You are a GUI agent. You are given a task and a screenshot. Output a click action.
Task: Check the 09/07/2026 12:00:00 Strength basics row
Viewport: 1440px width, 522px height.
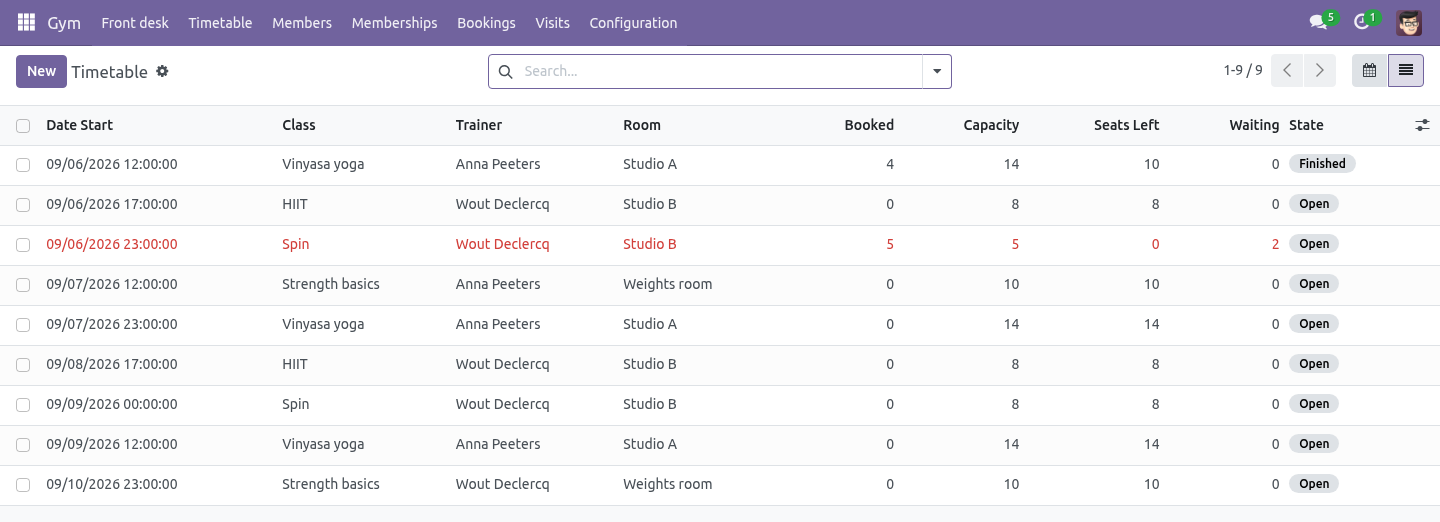point(23,285)
